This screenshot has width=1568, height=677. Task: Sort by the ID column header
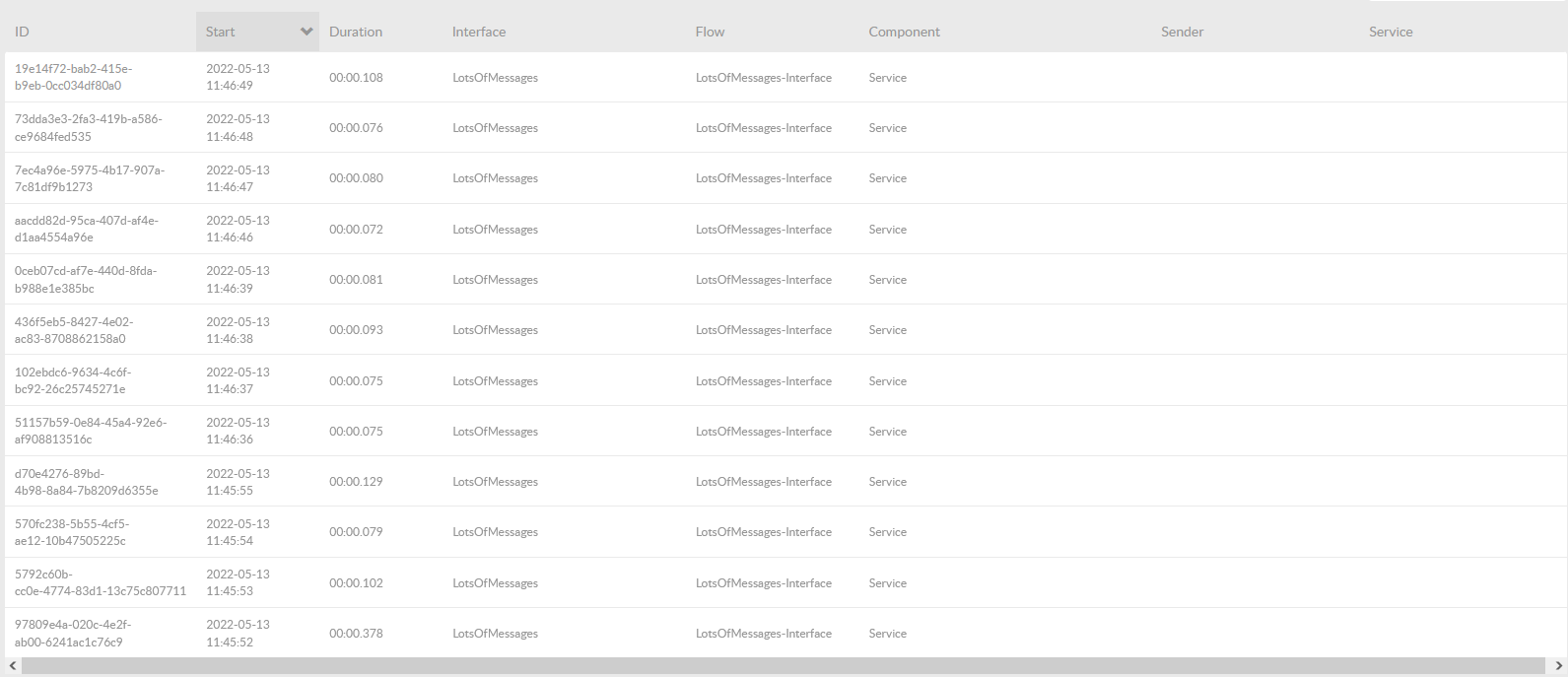[22, 32]
